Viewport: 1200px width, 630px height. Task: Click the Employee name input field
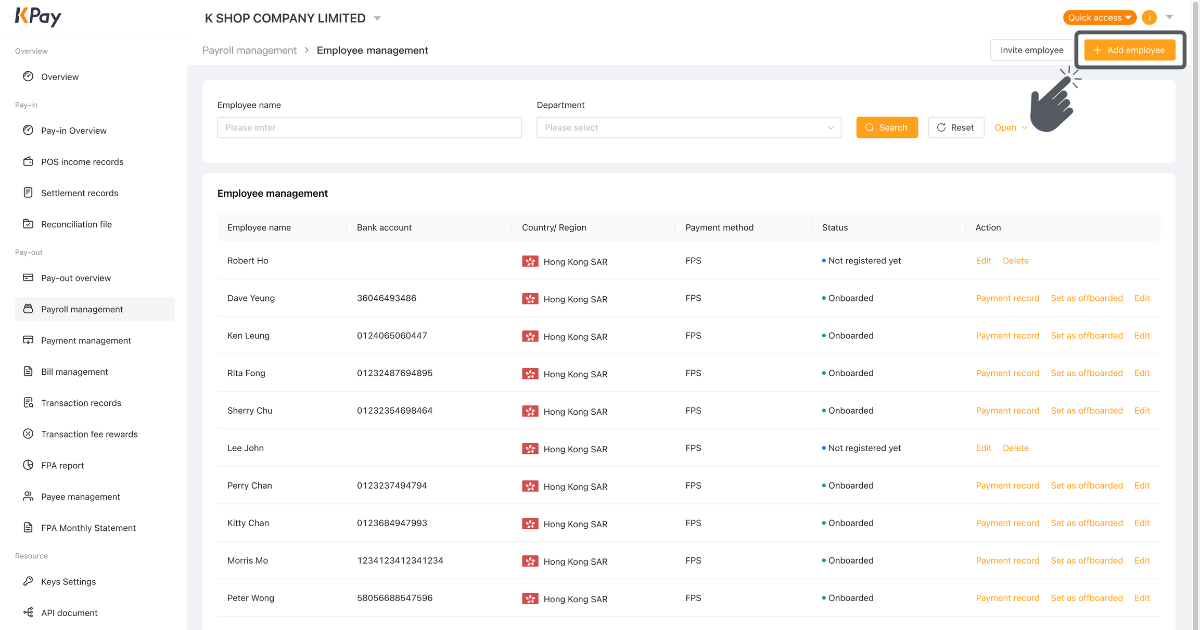pyautogui.click(x=368, y=127)
